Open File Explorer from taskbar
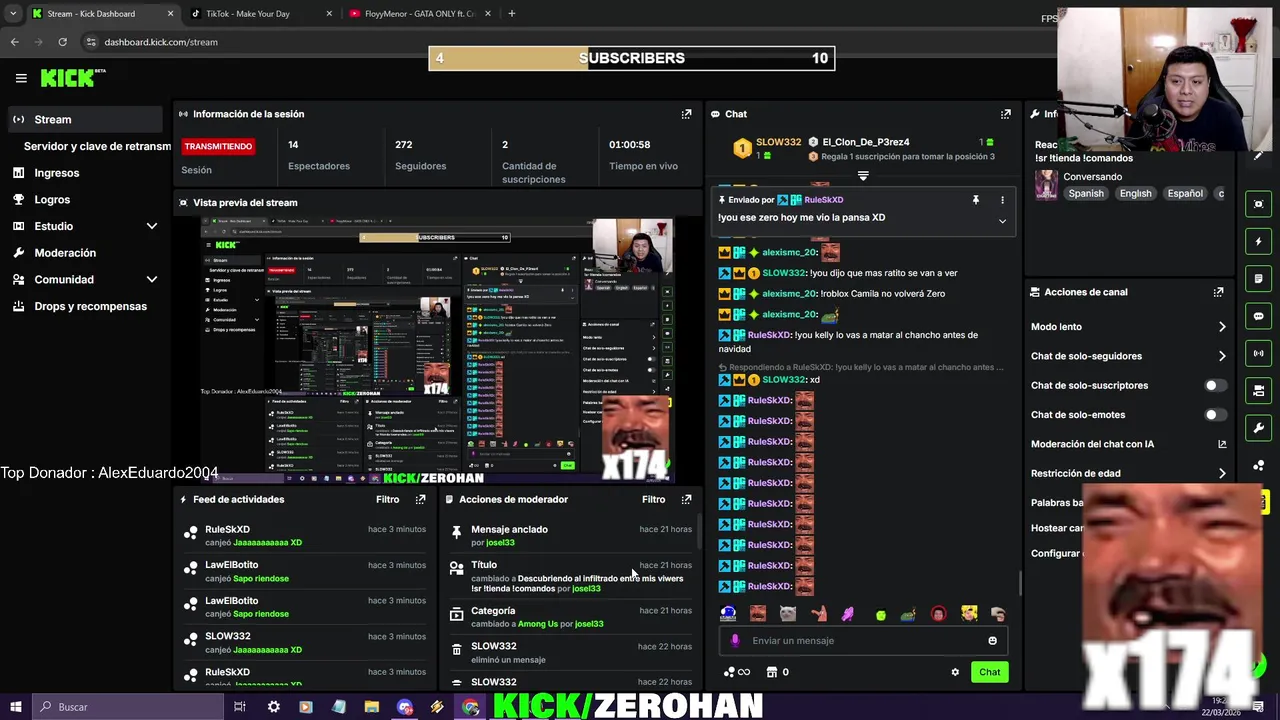The width and height of the screenshot is (1280, 720). tap(371, 707)
